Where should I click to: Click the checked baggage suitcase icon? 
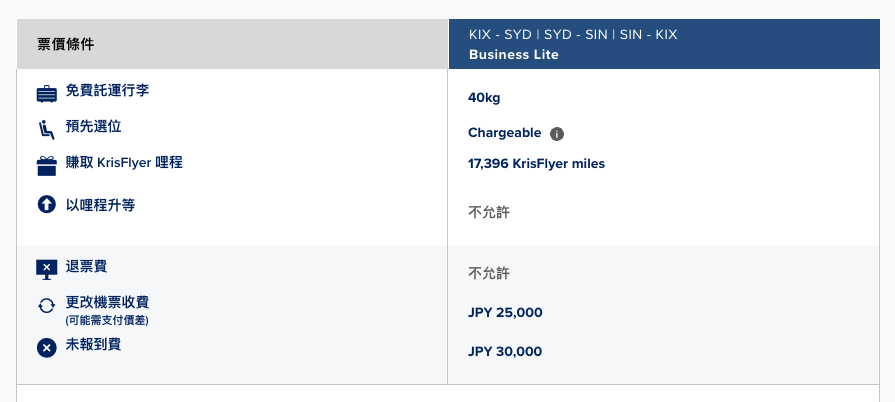47,94
